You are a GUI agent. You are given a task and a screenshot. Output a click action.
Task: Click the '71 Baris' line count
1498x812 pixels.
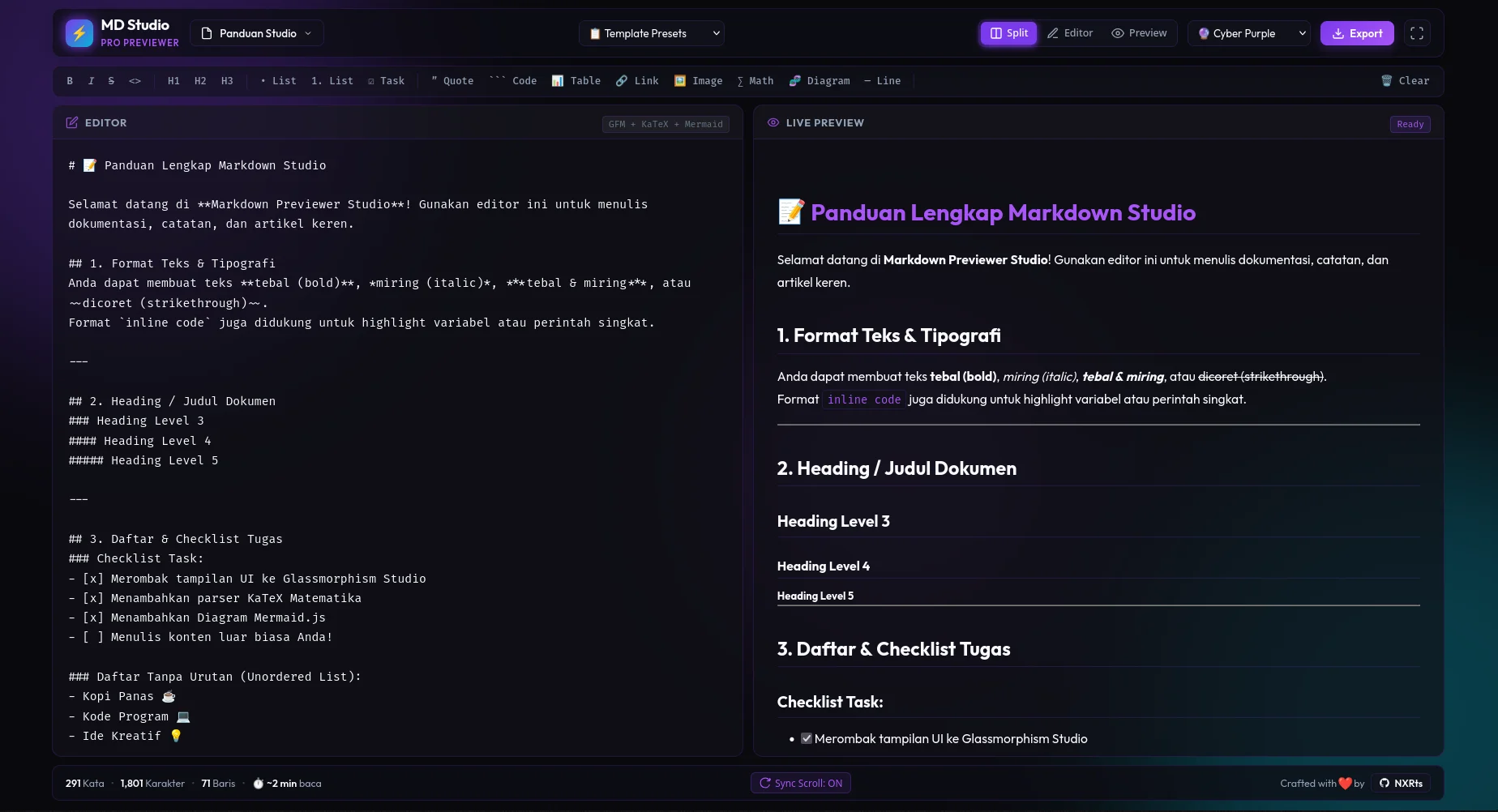(218, 784)
